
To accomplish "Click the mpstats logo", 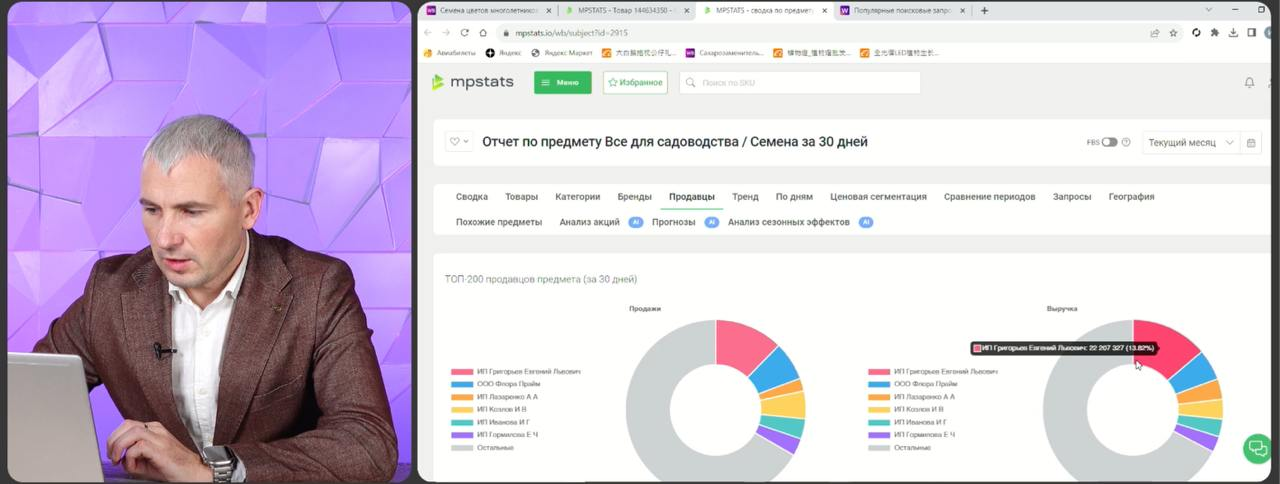I will tap(472, 82).
